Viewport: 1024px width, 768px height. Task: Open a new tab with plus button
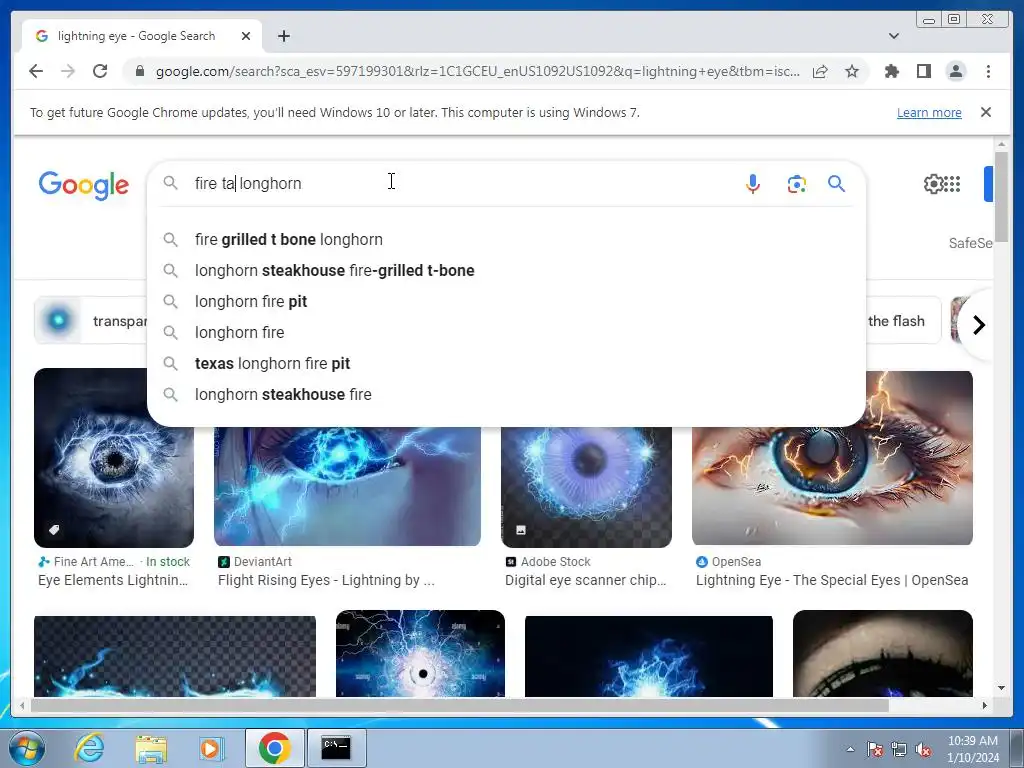click(283, 36)
